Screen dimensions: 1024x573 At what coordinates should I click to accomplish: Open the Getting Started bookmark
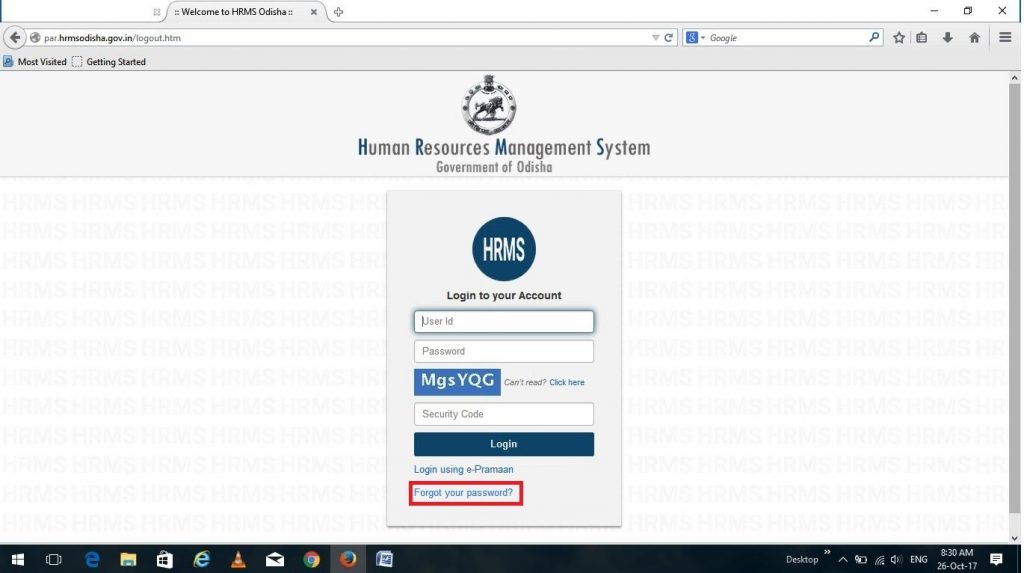109,61
